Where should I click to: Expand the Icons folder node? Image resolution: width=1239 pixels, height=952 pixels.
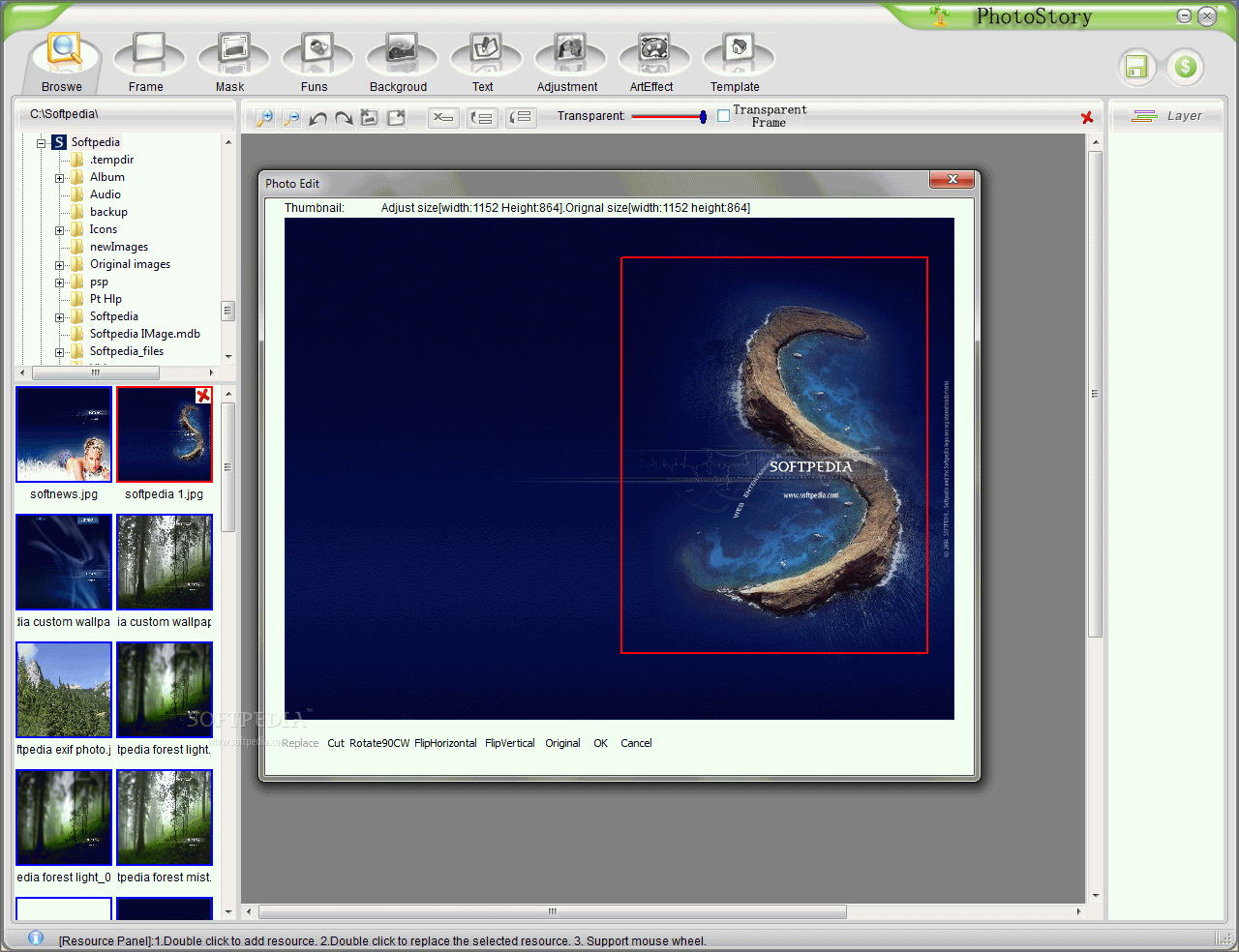coord(59,230)
